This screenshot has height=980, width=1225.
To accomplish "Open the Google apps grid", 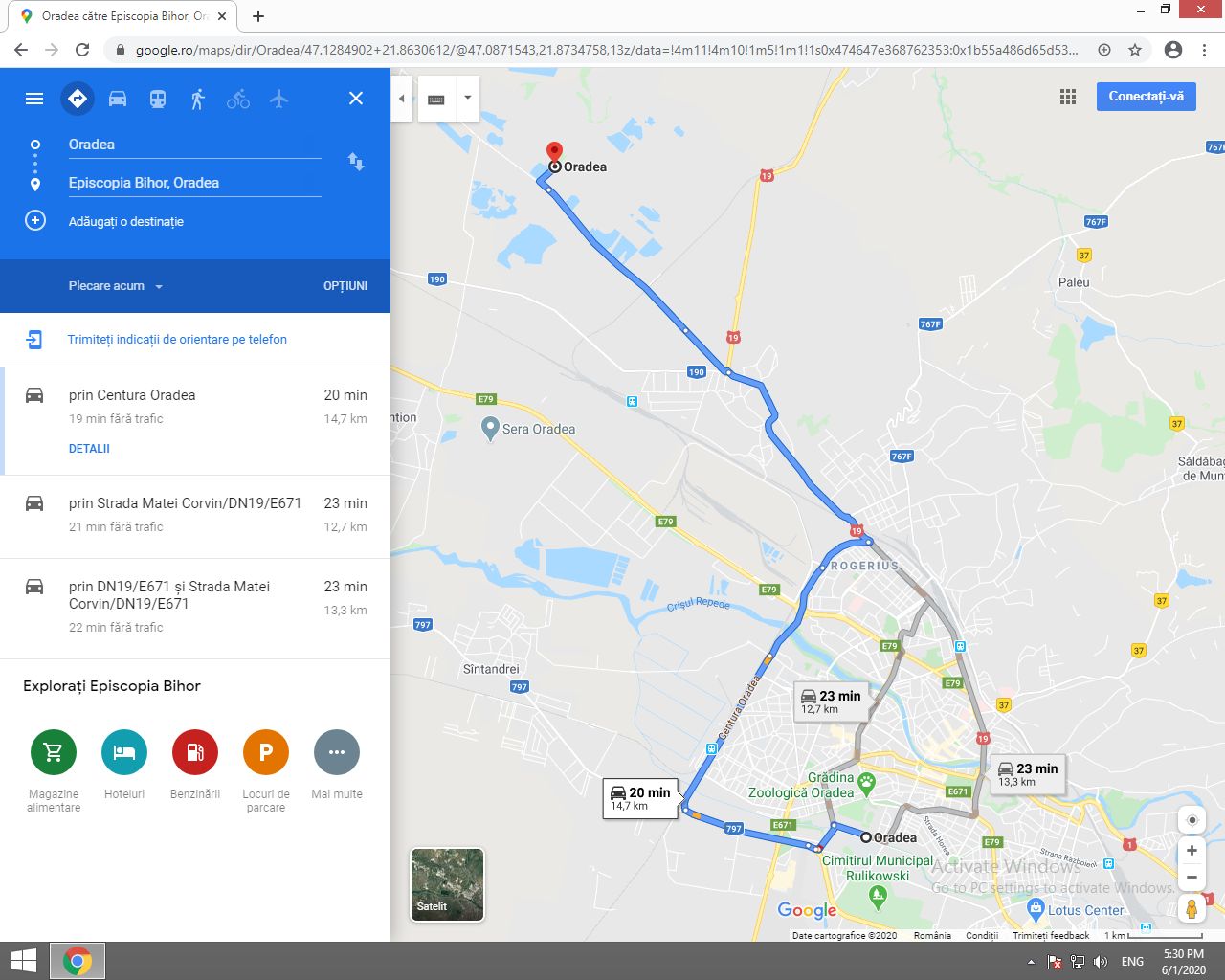I will click(1068, 97).
